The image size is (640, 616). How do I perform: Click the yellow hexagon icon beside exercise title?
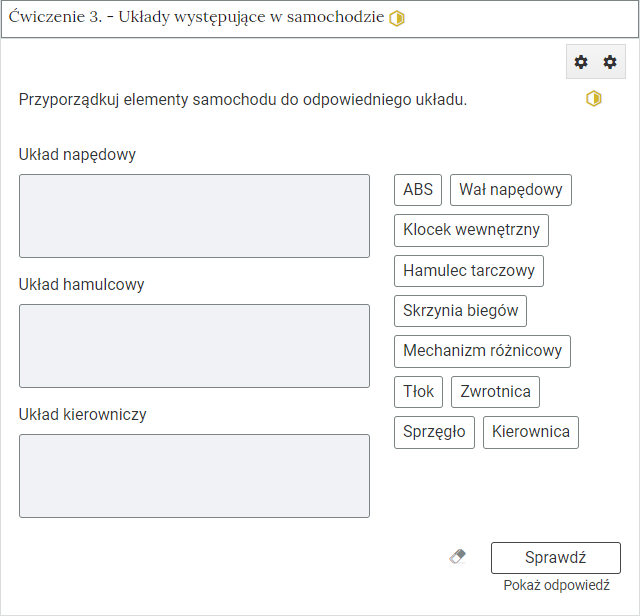tap(397, 18)
